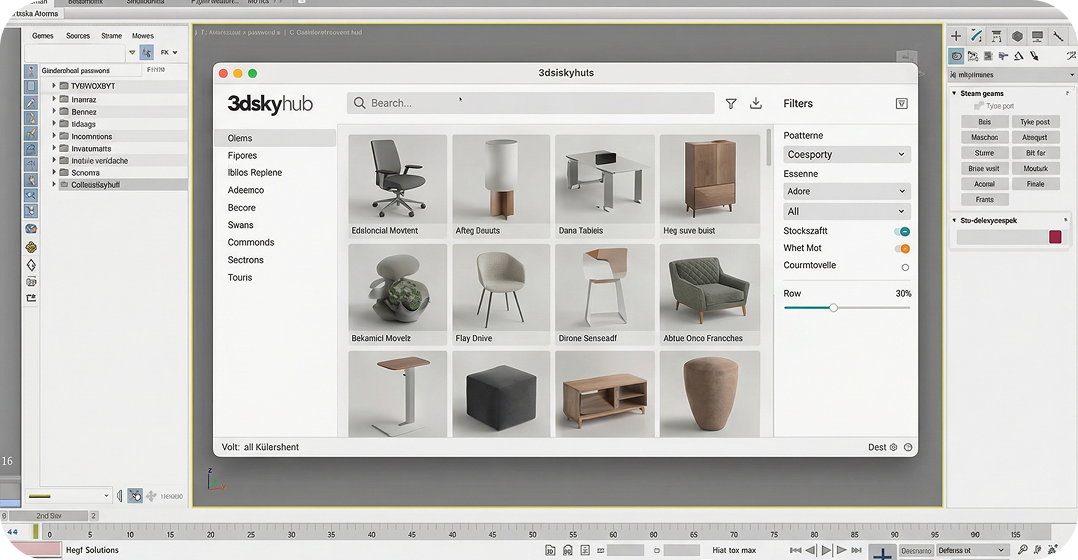Open the Utilities wrench icon tab
1078x560 pixels.
click(1059, 36)
